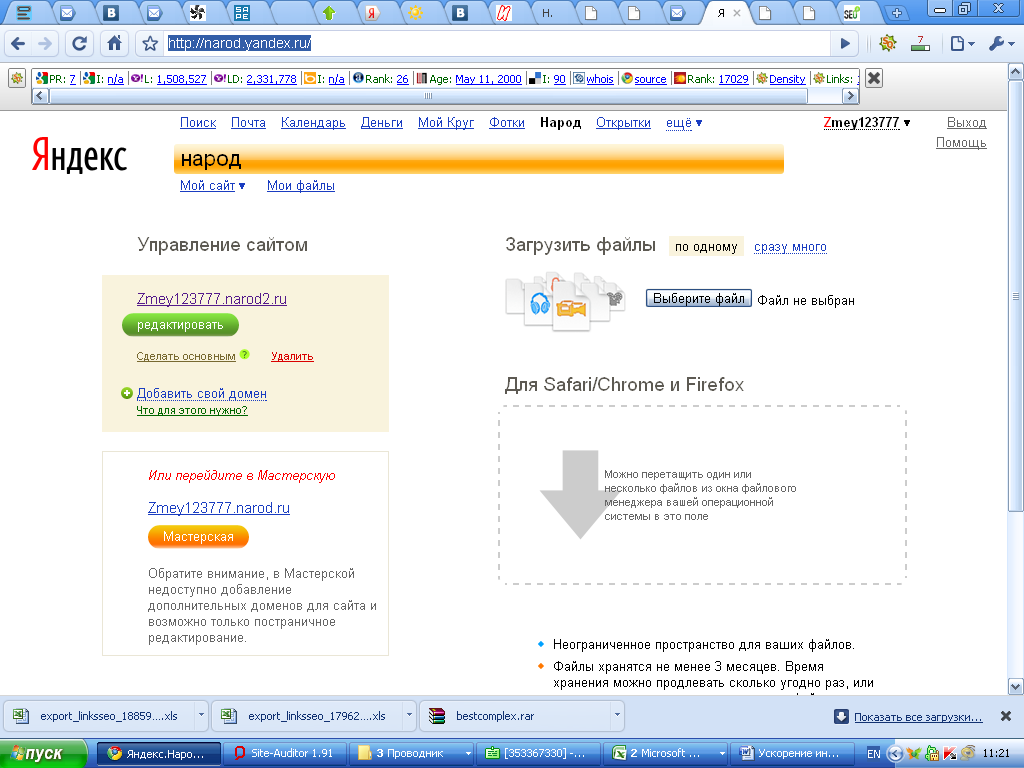Image resolution: width=1024 pixels, height=768 pixels.
Task: Open the wrench settings menu
Action: [x=1001, y=44]
